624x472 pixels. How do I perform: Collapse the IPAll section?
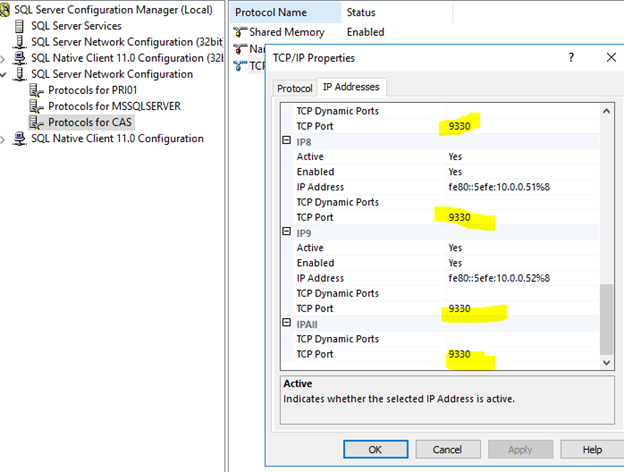[x=287, y=323]
